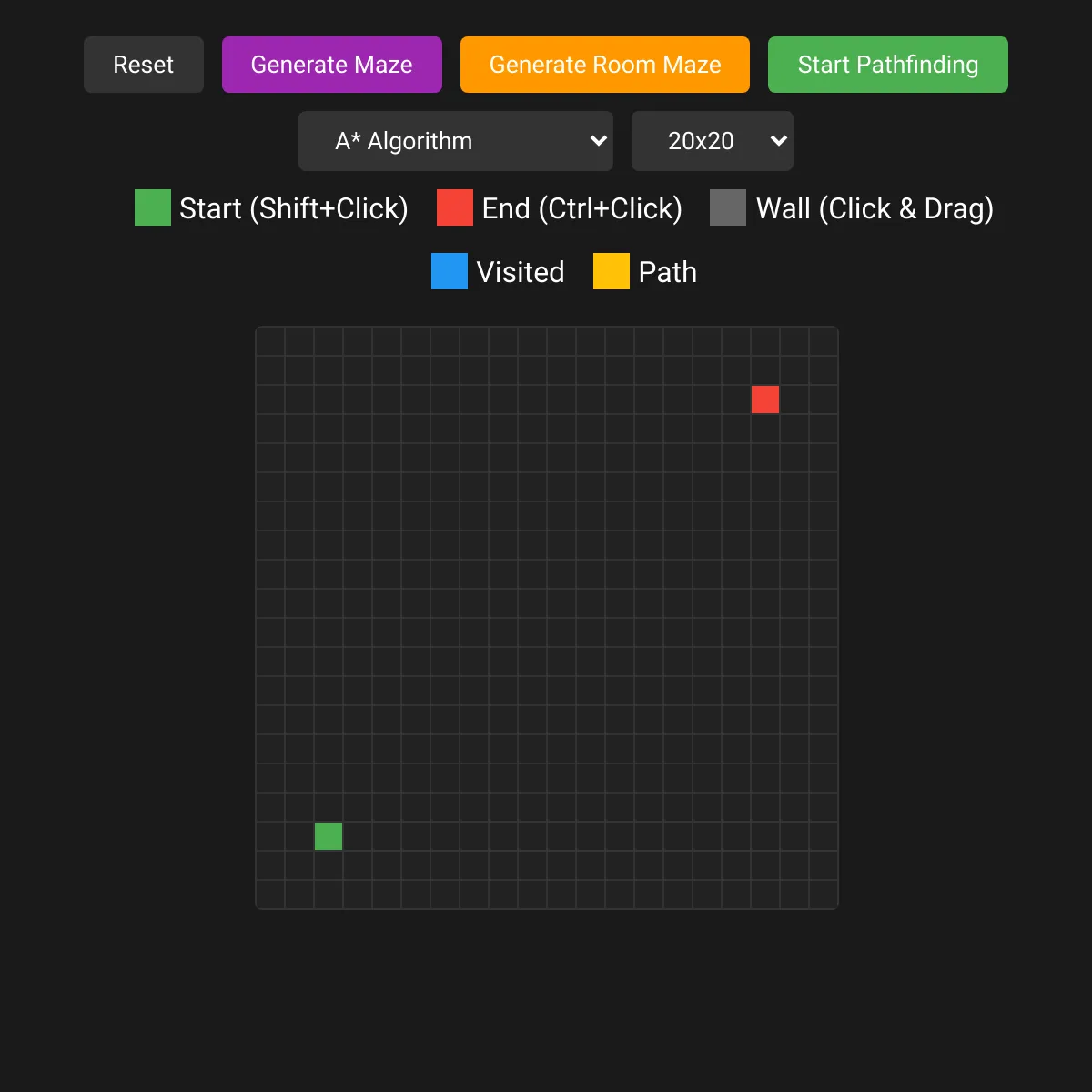Select the green start node on the grid
Viewport: 1092px width, 1092px height.
click(328, 836)
